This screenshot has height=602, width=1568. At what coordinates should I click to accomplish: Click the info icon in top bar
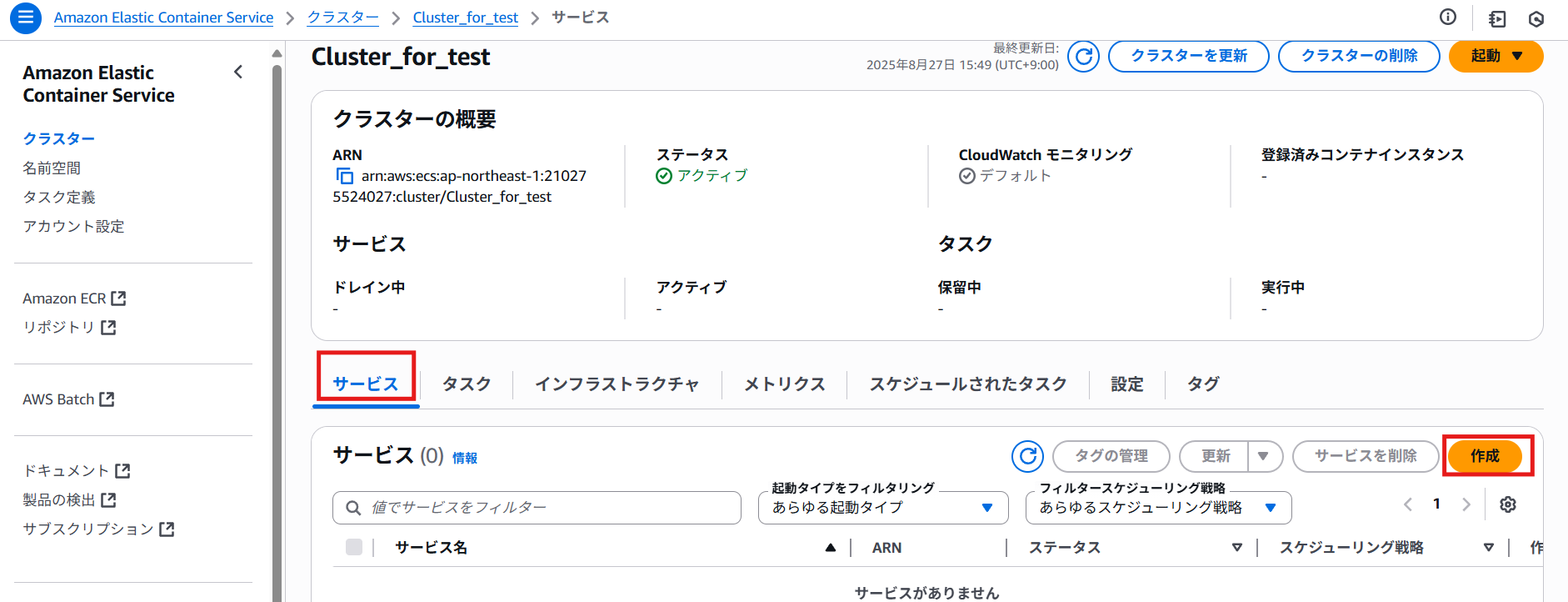click(1448, 18)
